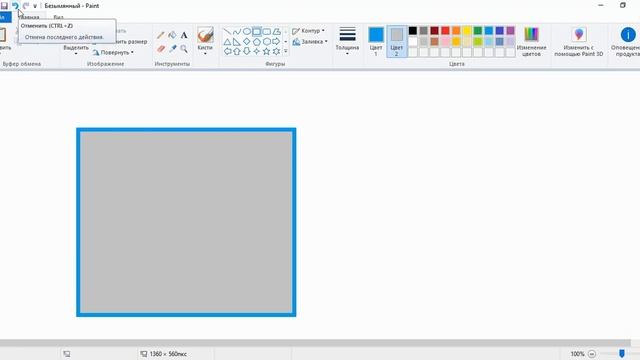640x360 pixels.
Task: Choose the Left arrow shape
Action: coord(227,51)
